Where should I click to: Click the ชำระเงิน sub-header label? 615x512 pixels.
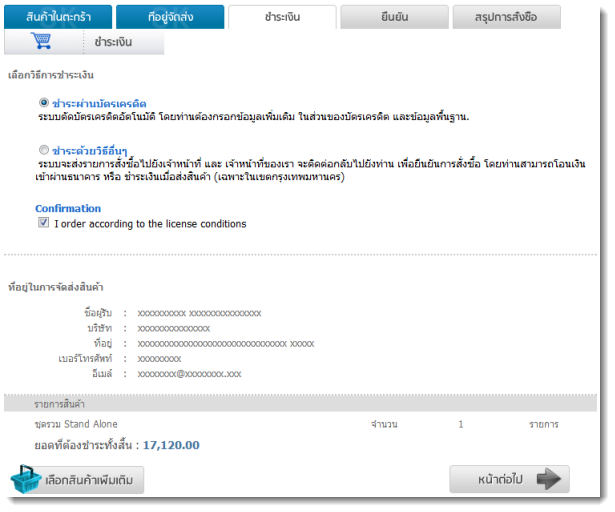point(113,42)
